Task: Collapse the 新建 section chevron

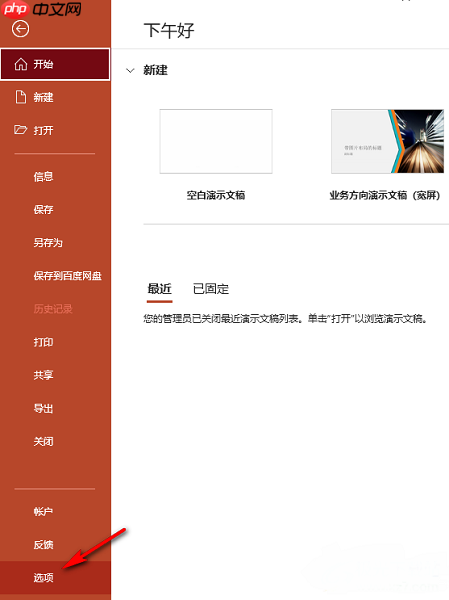Action: pos(130,70)
